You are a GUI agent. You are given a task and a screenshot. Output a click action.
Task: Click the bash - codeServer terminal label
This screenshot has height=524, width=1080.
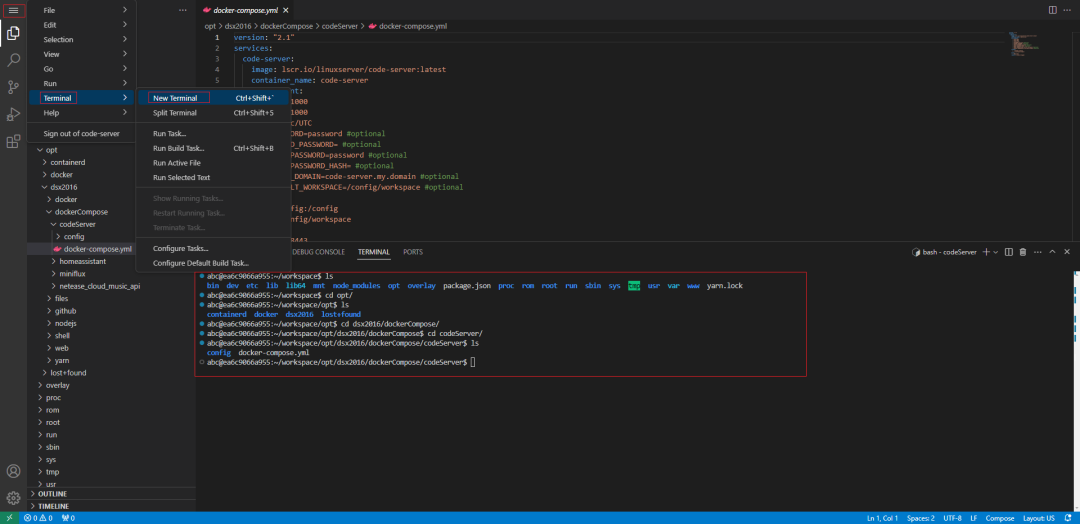pos(944,252)
